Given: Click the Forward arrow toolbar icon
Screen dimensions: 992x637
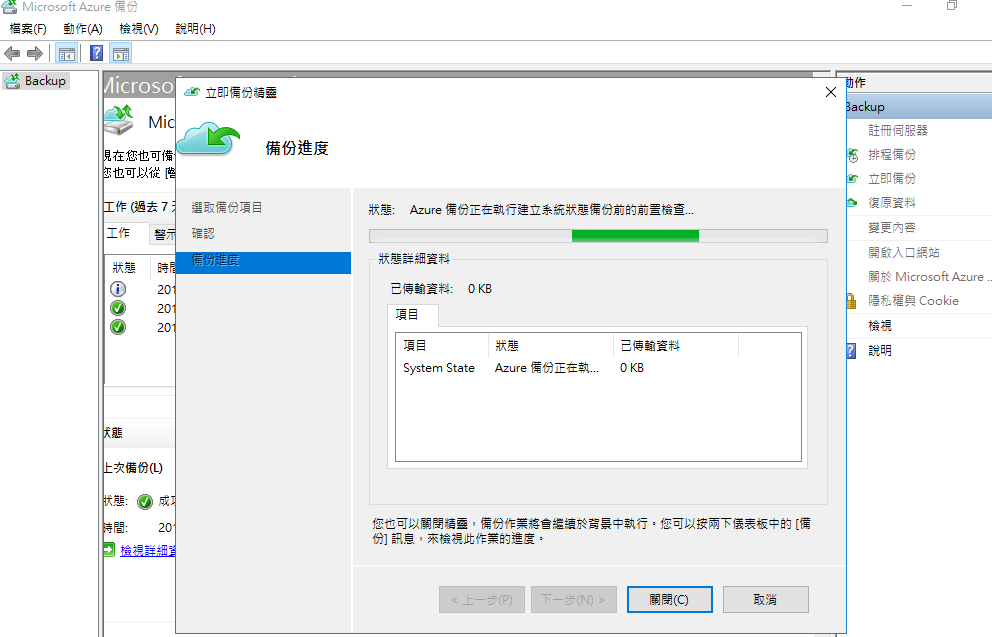Looking at the screenshot, I should click(35, 54).
